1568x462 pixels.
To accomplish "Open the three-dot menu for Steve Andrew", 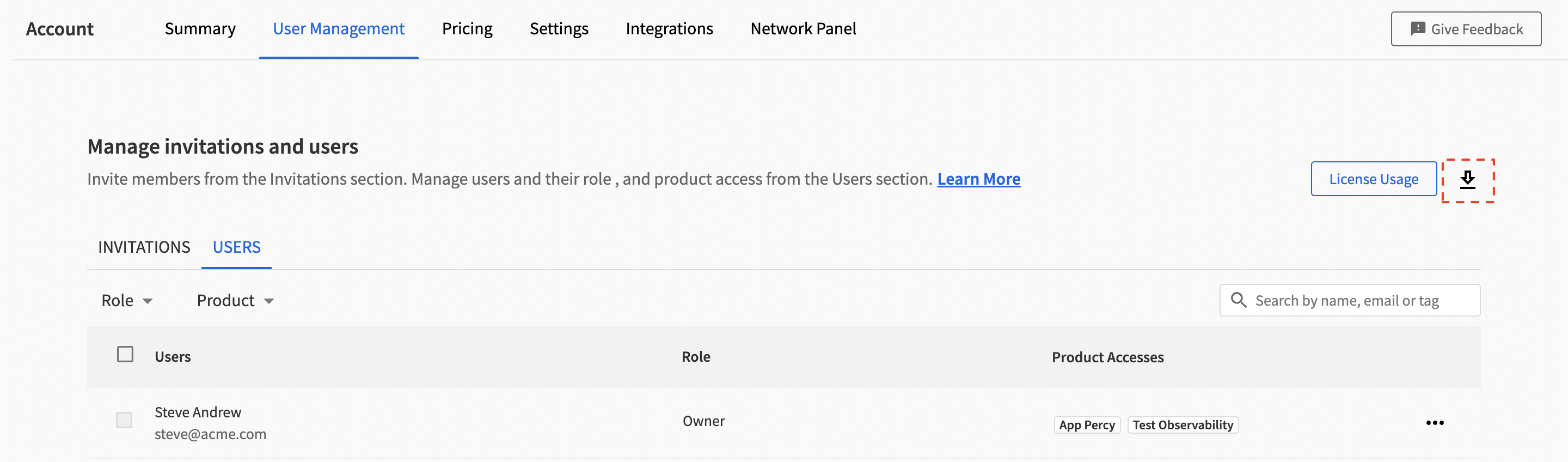I will point(1434,423).
